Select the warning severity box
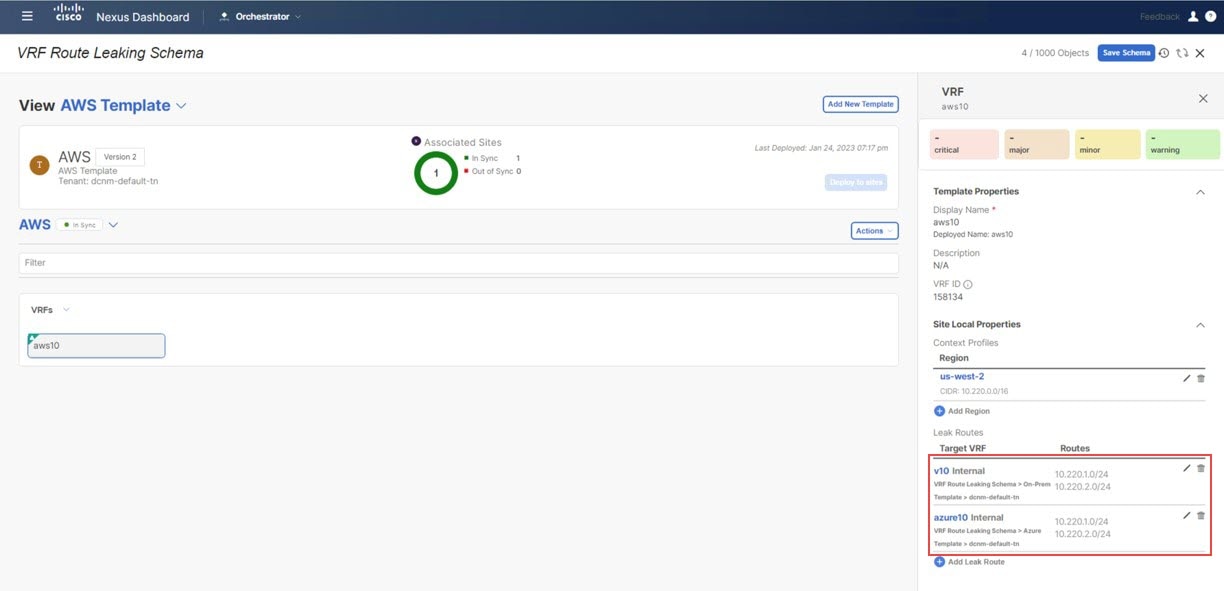The width and height of the screenshot is (1224, 591). tap(1182, 144)
